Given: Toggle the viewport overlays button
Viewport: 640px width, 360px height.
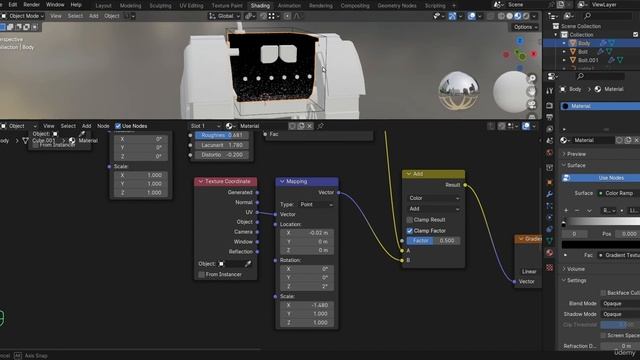Looking at the screenshot, I should (471, 16).
